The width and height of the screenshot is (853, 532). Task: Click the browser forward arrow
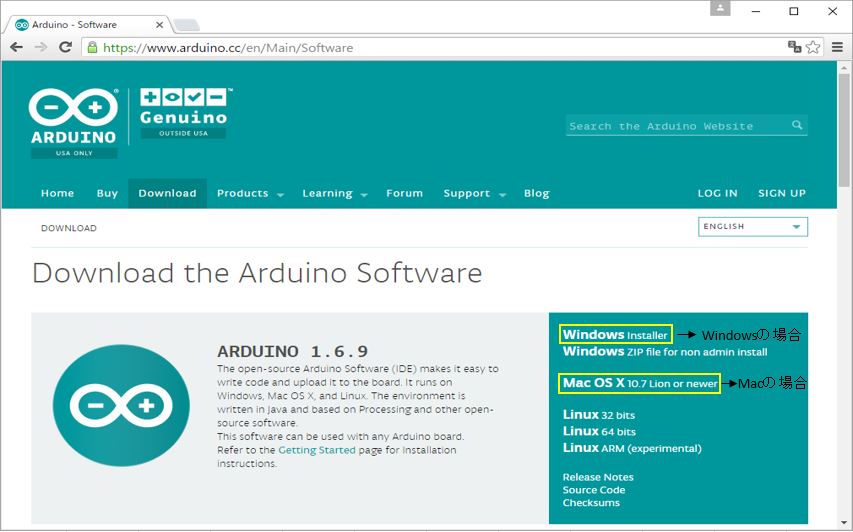pyautogui.click(x=41, y=47)
